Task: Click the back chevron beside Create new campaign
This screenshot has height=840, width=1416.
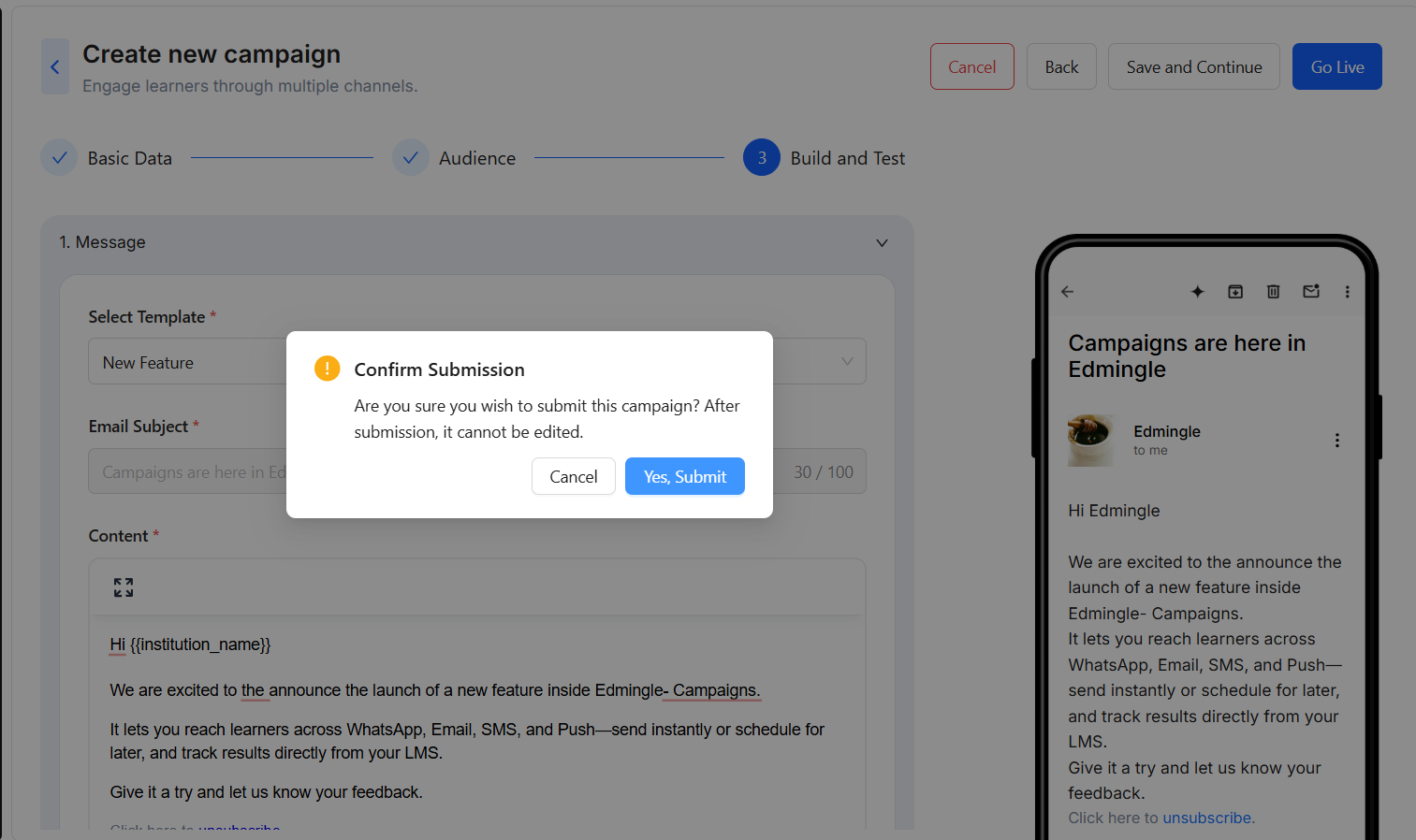Action: [55, 66]
